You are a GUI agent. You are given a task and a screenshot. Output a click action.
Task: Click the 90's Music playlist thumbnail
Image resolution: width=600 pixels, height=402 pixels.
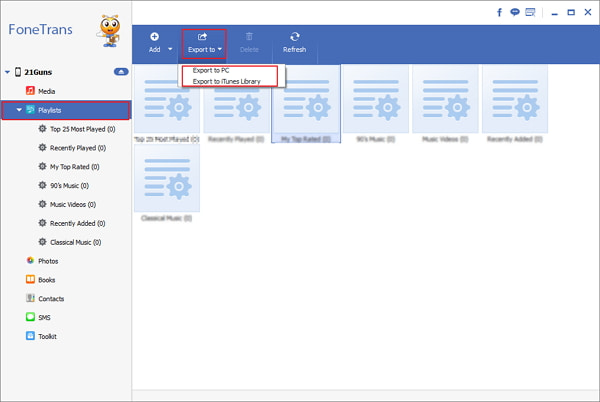click(376, 99)
